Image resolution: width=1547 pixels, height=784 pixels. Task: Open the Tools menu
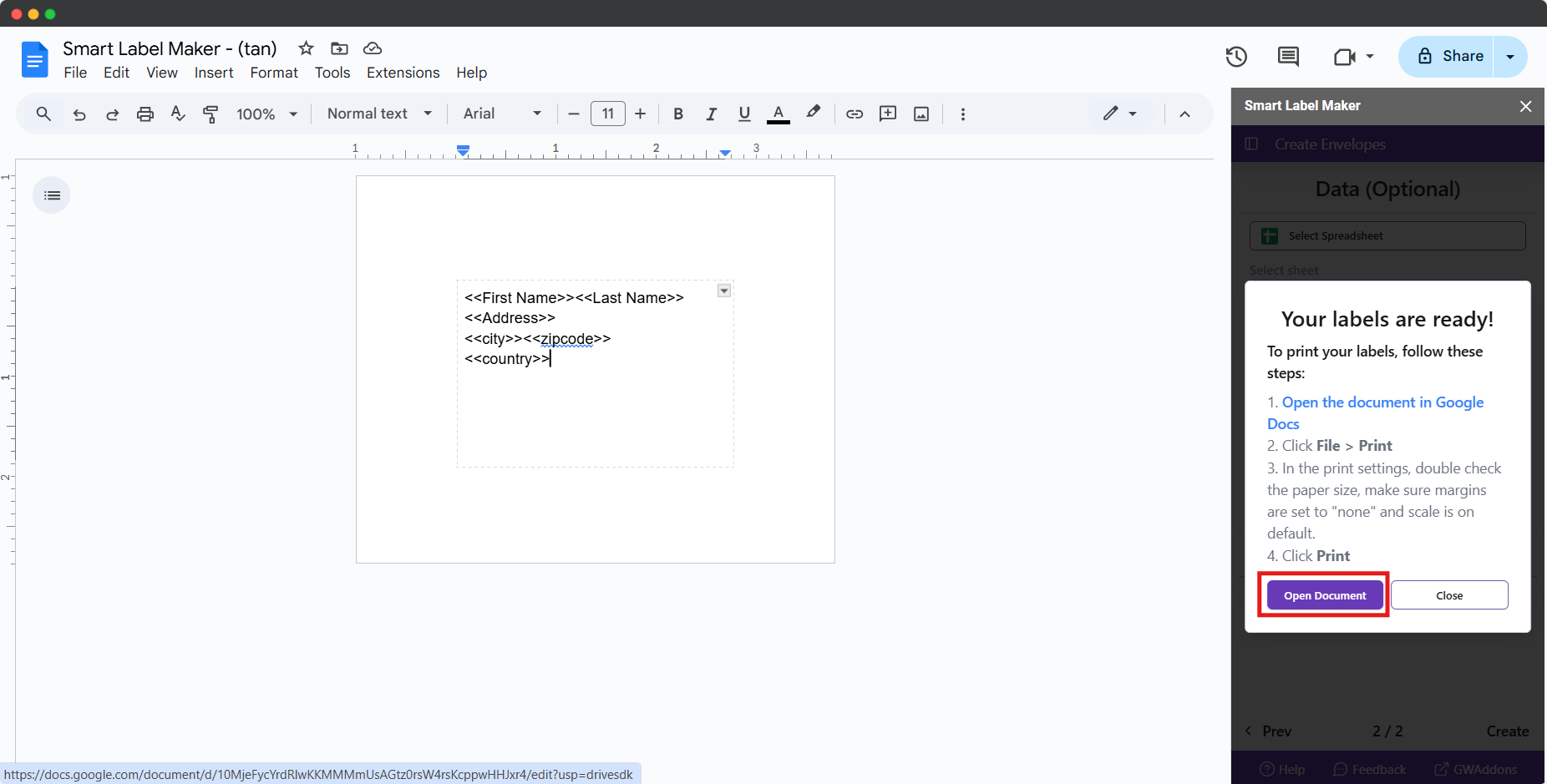332,73
